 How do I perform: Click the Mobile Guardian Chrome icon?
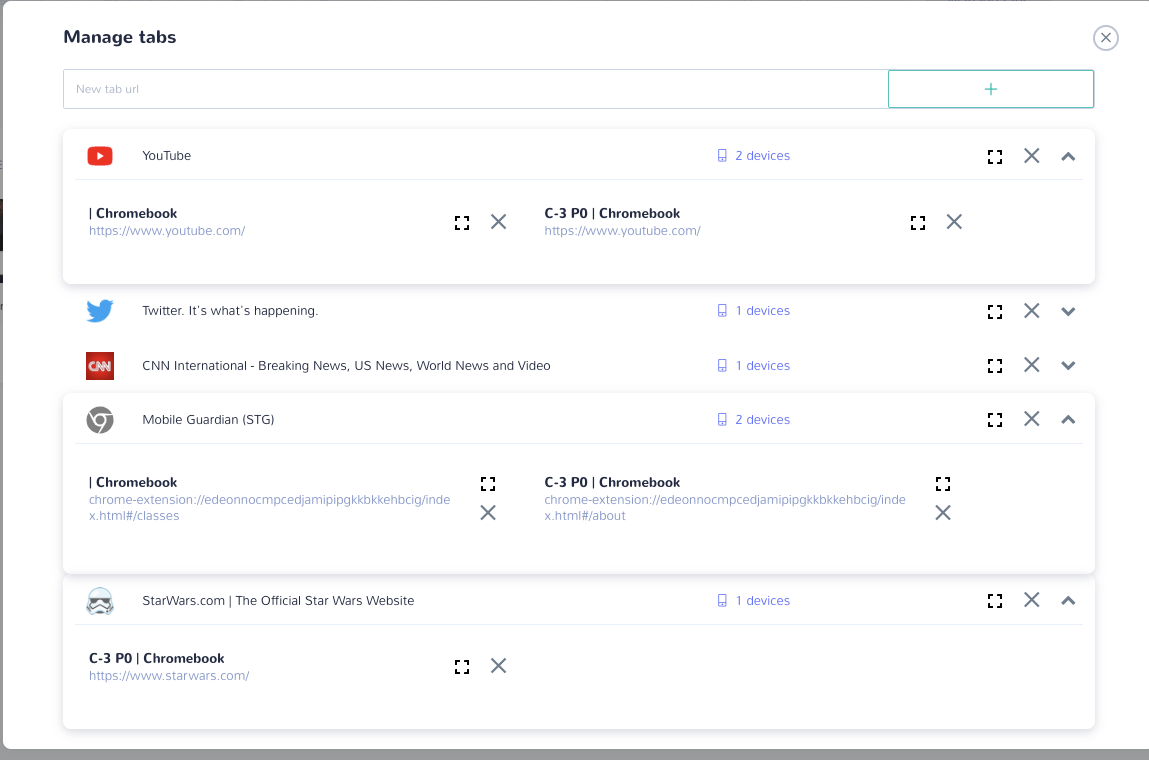[100, 420]
